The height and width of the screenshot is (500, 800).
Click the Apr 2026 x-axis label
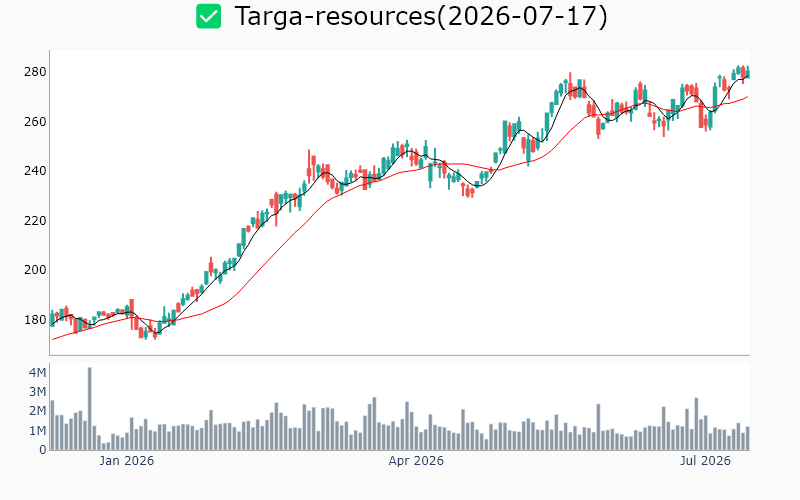416,461
